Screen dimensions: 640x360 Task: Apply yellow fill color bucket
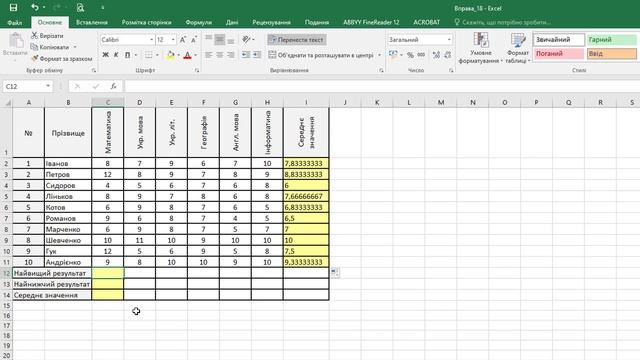(x=171, y=55)
